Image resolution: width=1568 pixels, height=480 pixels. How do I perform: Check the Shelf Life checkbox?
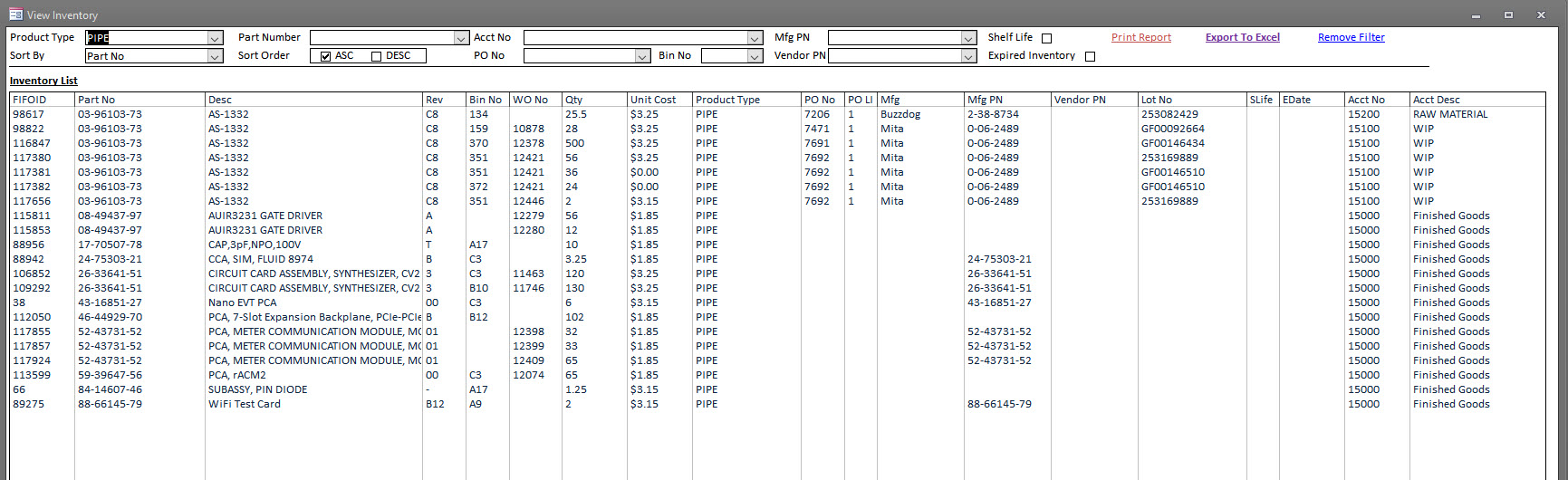click(x=1047, y=38)
